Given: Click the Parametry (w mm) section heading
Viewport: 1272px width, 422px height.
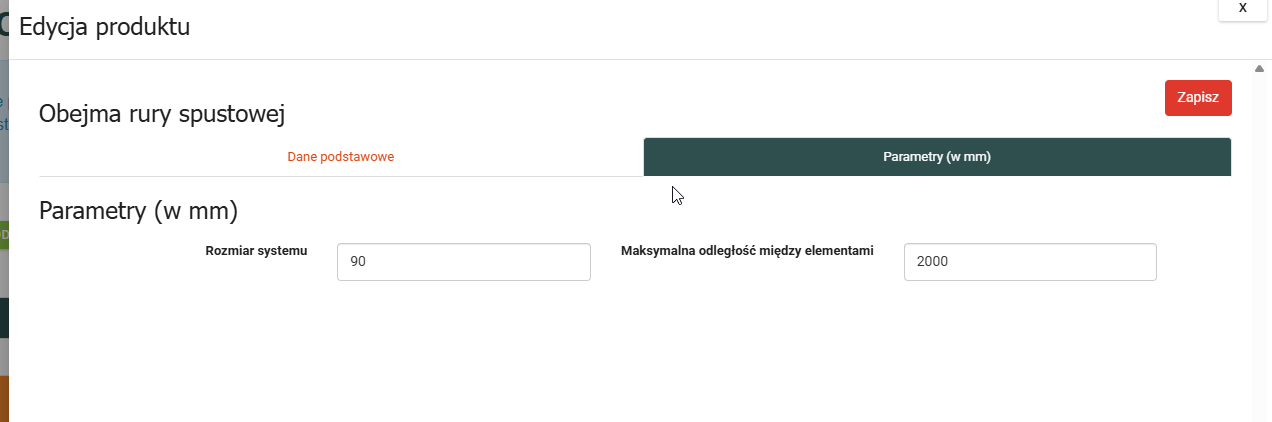Looking at the screenshot, I should tap(138, 211).
